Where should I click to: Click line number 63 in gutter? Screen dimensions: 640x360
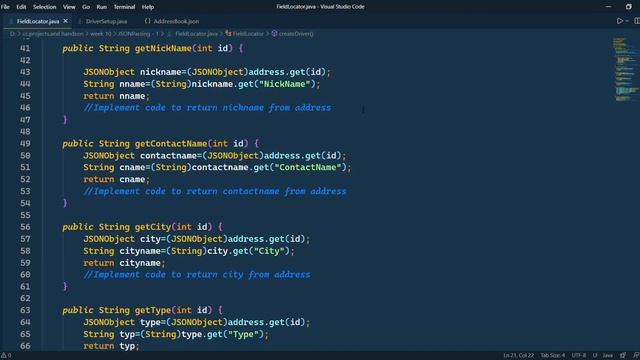(25, 310)
